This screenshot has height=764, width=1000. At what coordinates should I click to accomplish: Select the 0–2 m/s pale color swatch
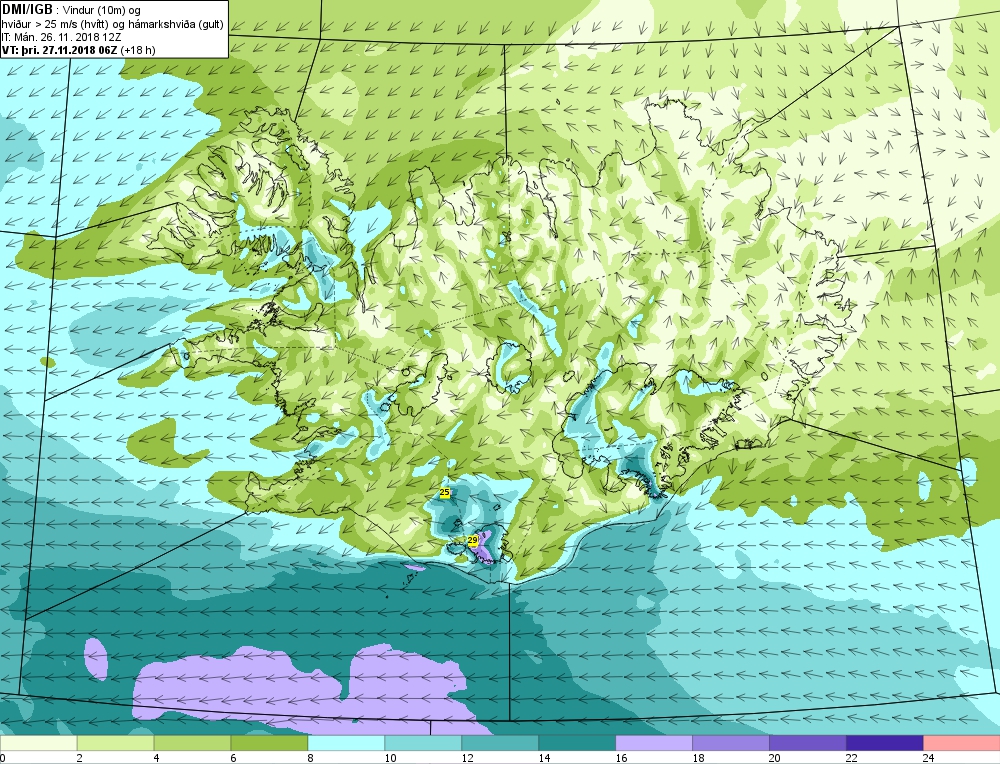(x=38, y=743)
